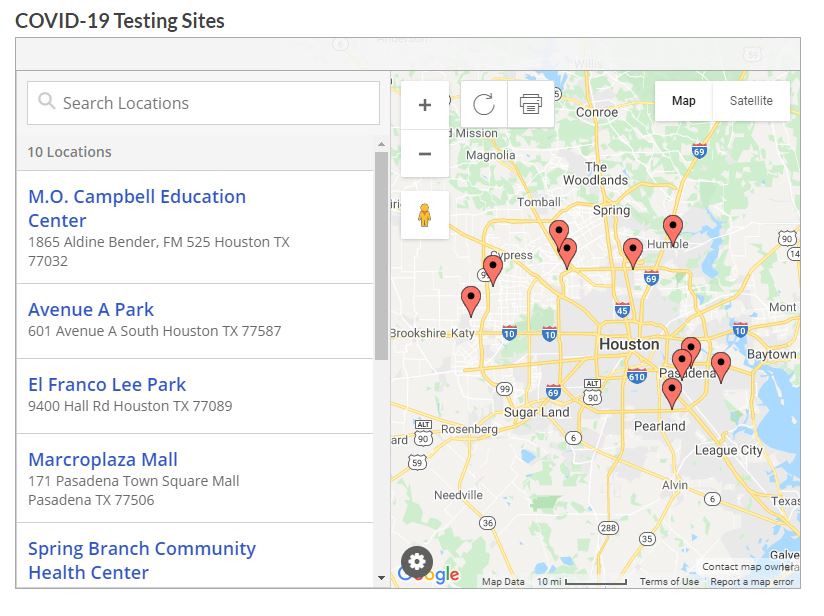
Task: Open Avenue A Park location
Action: (91, 310)
